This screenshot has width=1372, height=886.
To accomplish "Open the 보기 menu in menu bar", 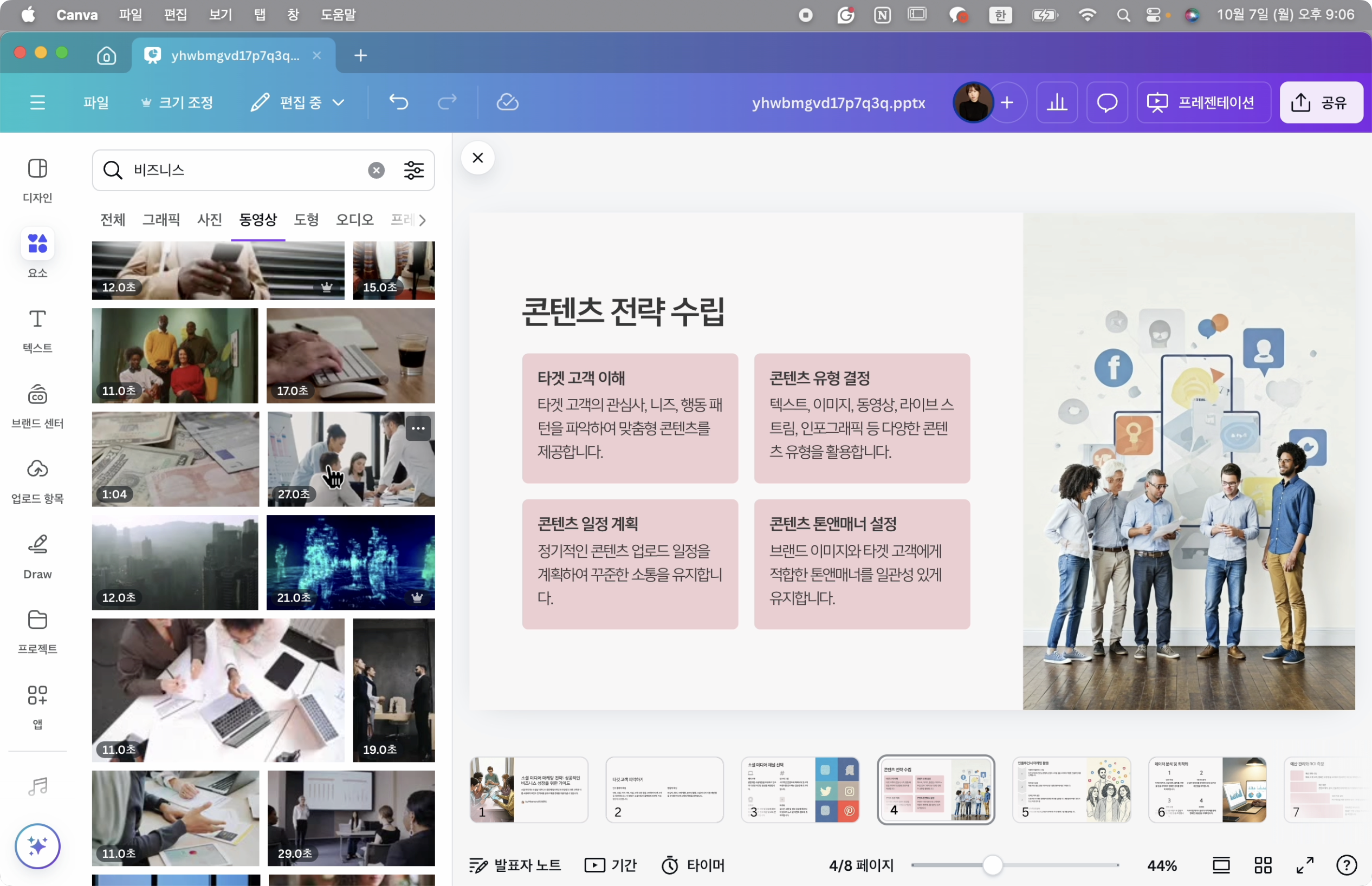I will click(221, 15).
